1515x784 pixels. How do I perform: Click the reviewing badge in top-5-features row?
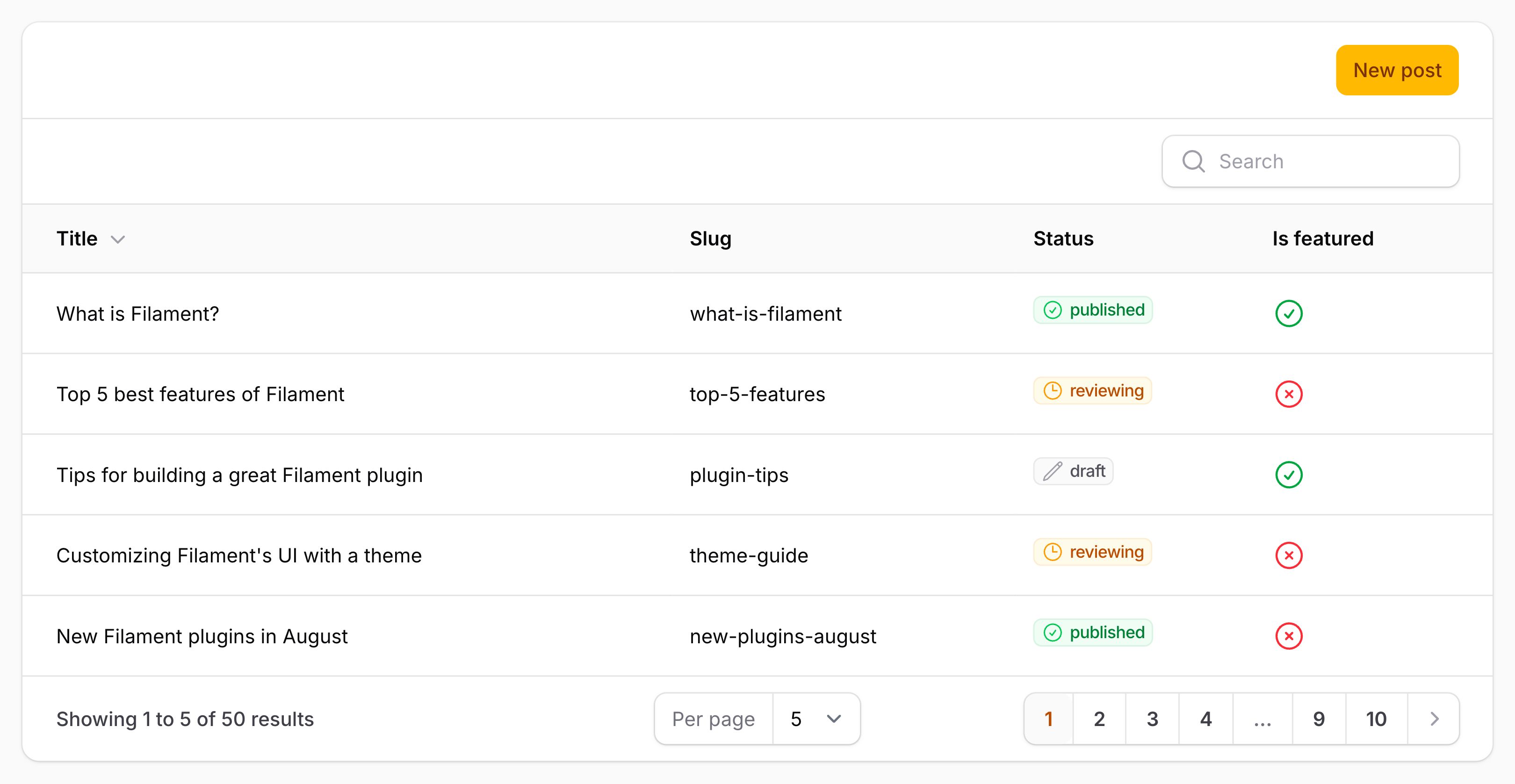point(1093,390)
